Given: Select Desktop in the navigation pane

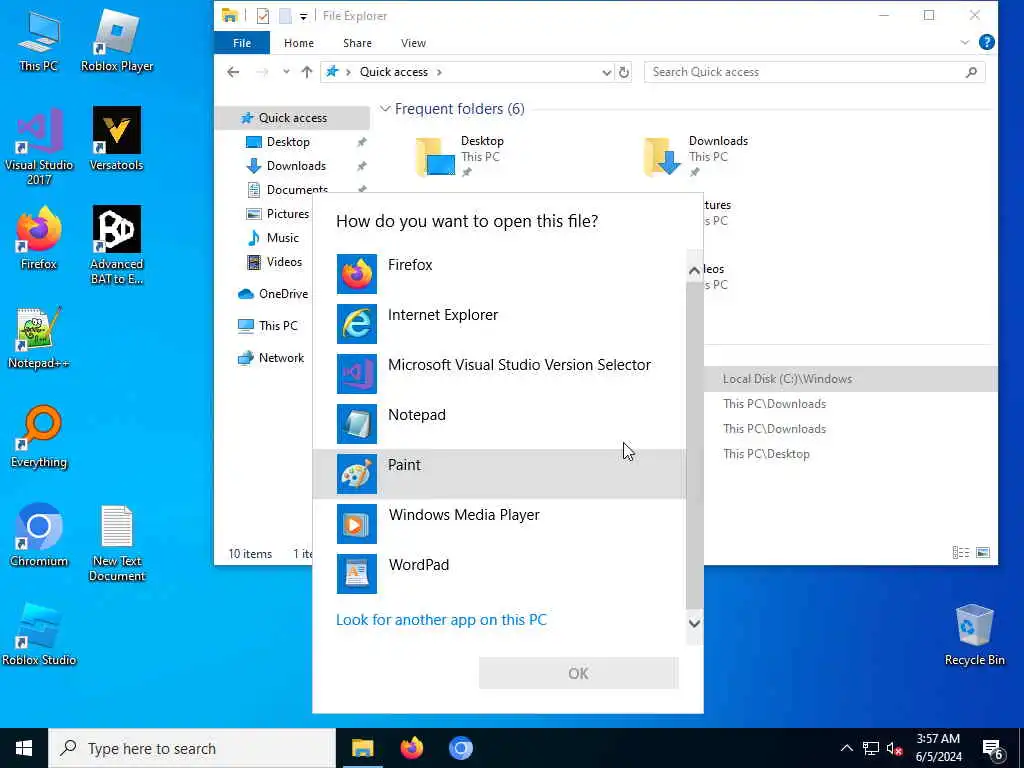Looking at the screenshot, I should click(288, 142).
